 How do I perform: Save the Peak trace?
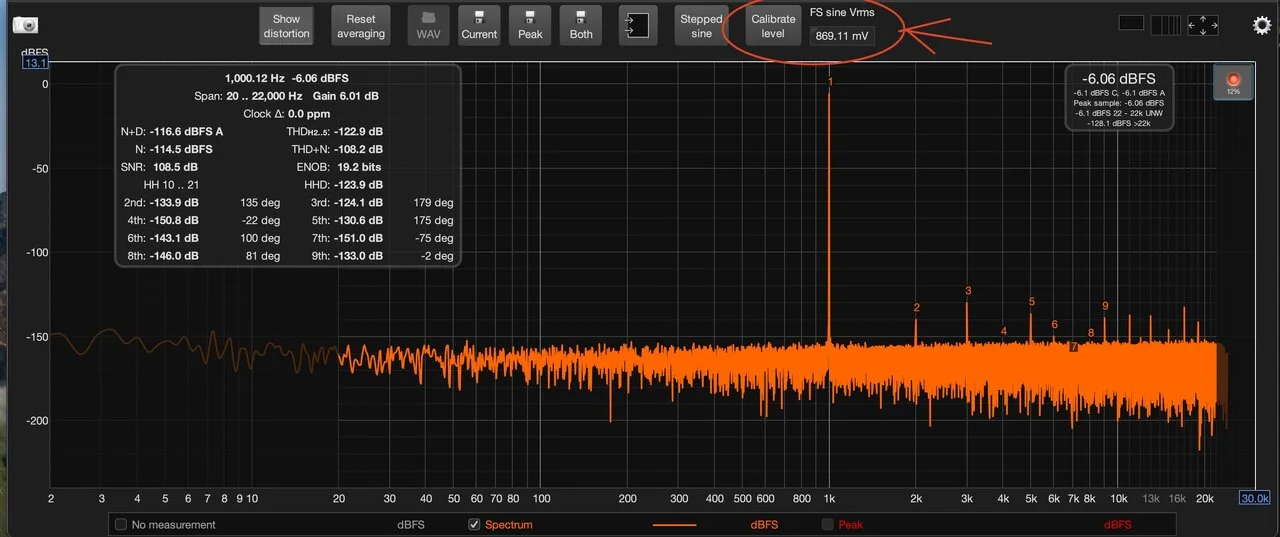click(x=530, y=25)
